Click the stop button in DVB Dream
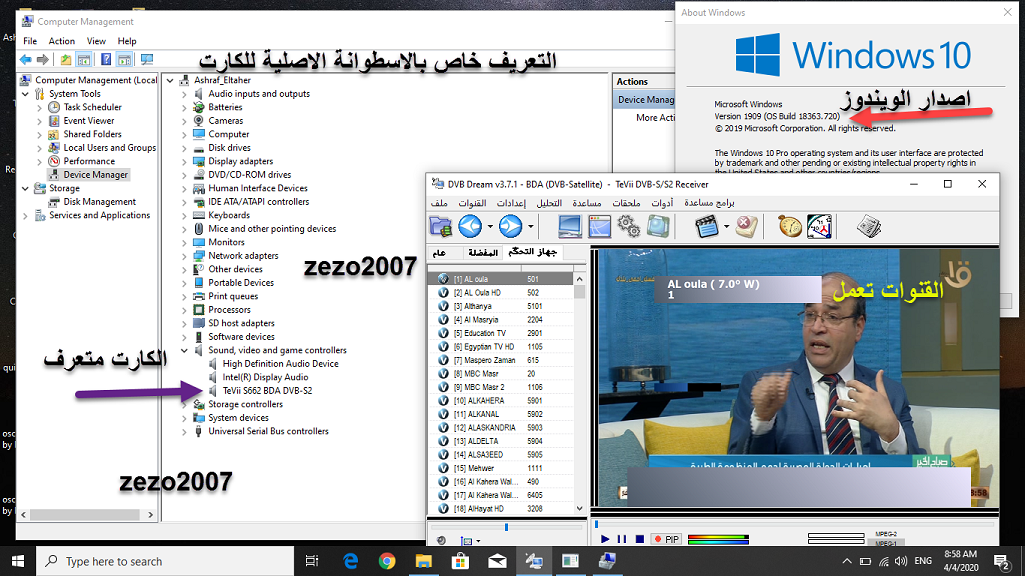 tap(640, 539)
